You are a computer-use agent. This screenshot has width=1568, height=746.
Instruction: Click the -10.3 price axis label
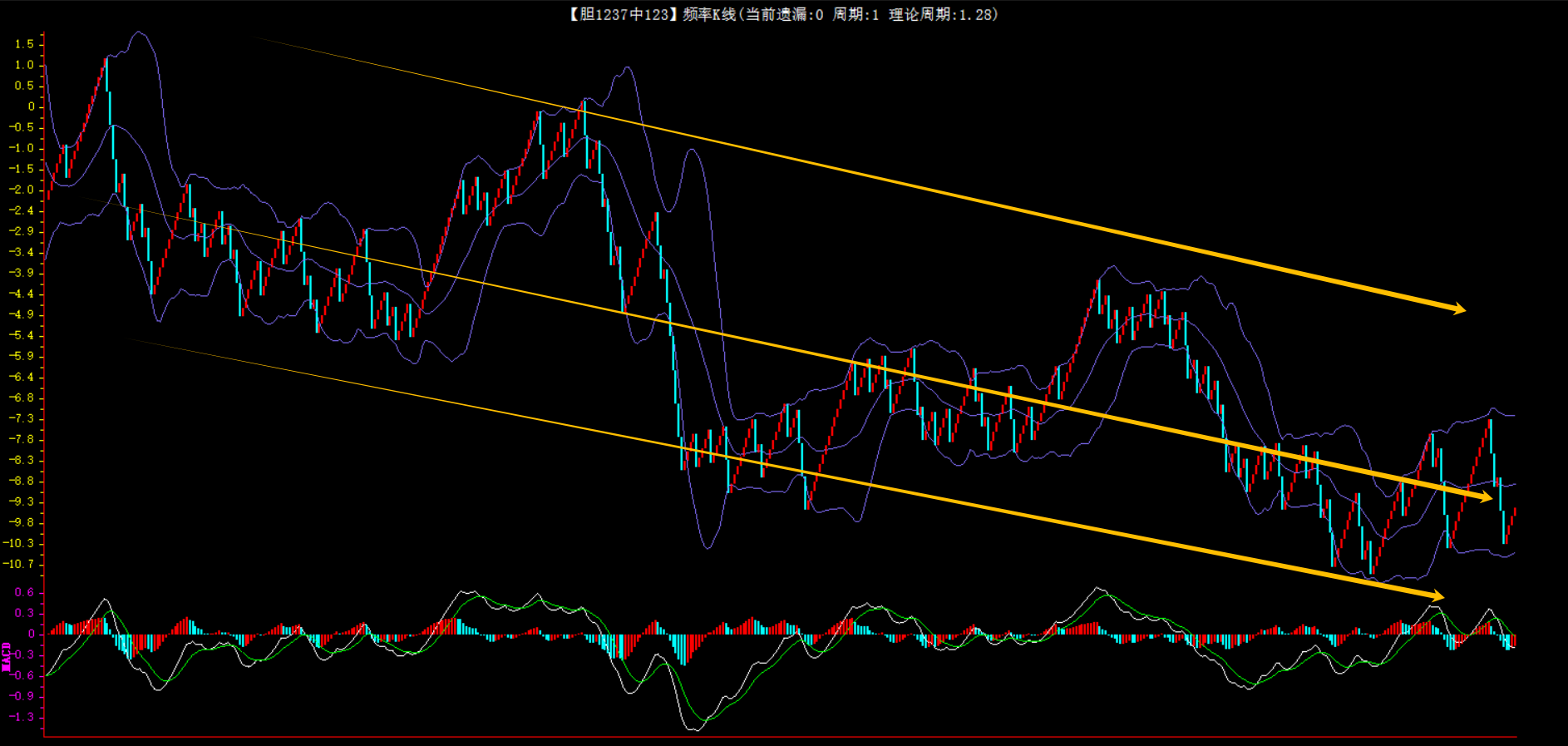(x=19, y=543)
